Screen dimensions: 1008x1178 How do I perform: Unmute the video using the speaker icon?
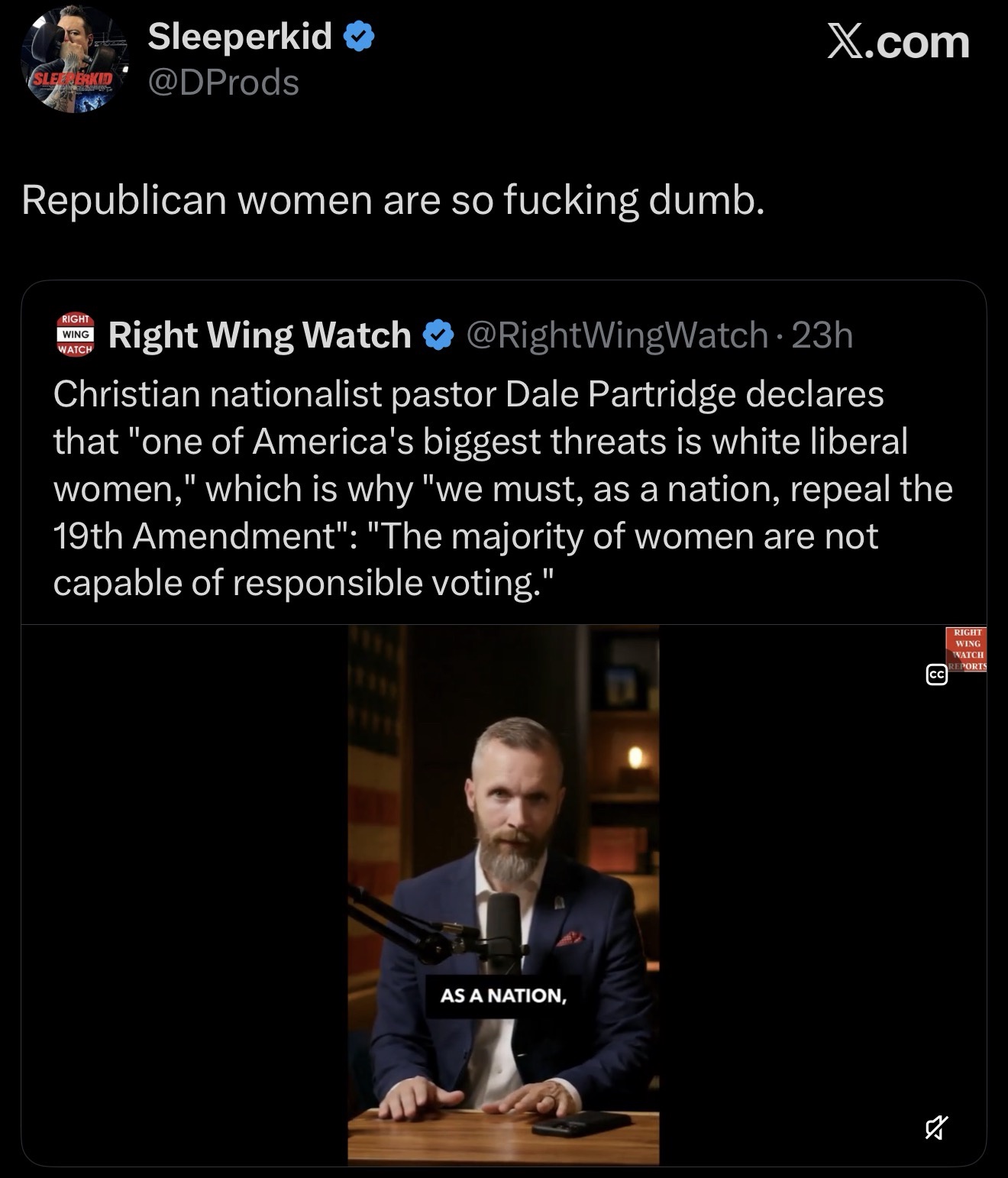click(x=936, y=1128)
